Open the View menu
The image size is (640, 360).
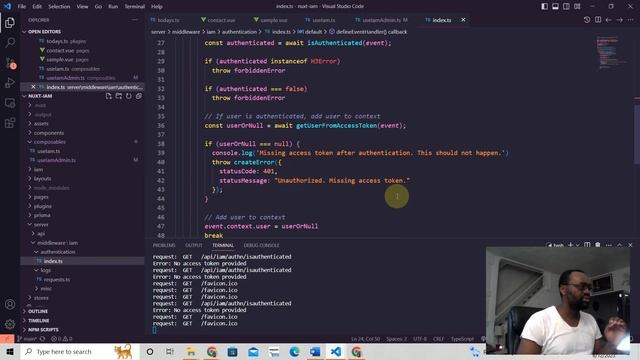click(82, 6)
